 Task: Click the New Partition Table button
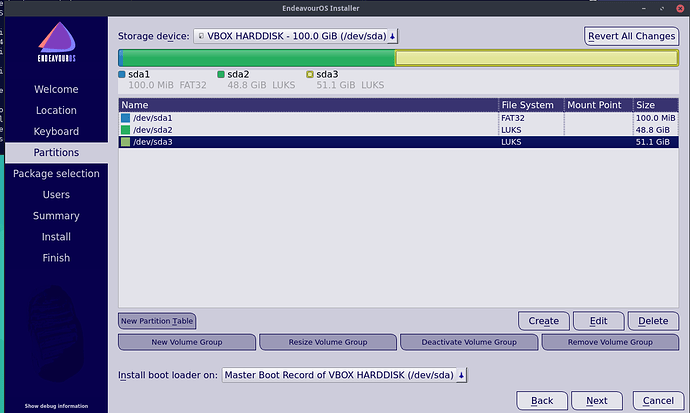tap(157, 321)
